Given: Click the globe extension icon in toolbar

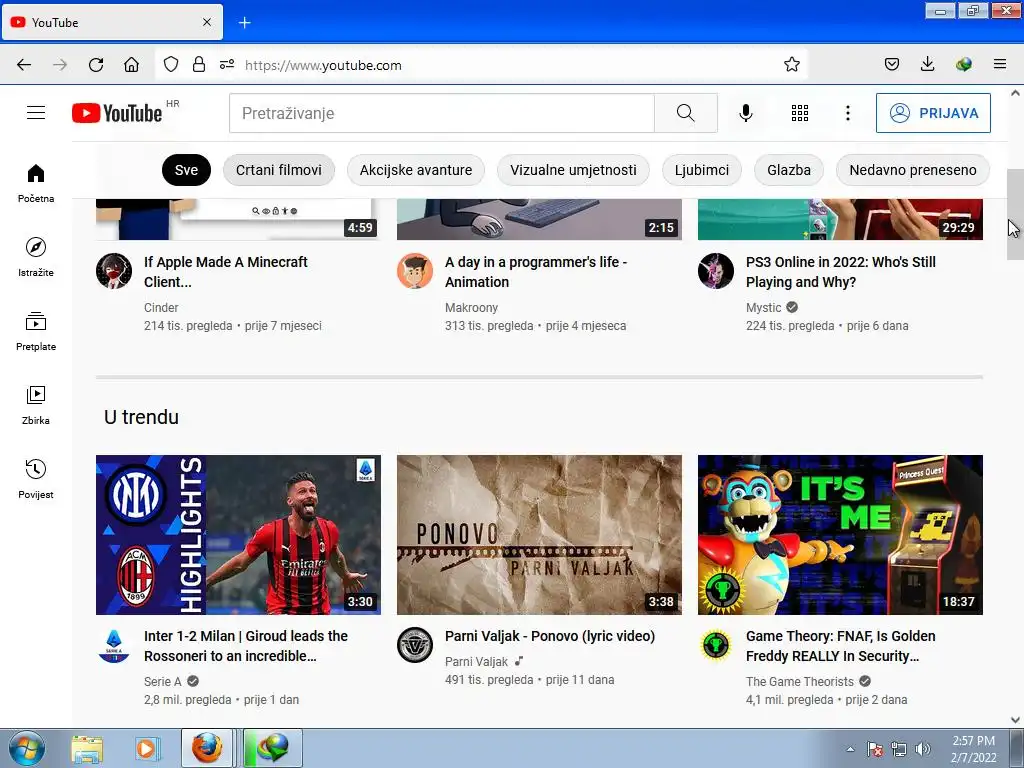Looking at the screenshot, I should [x=964, y=64].
